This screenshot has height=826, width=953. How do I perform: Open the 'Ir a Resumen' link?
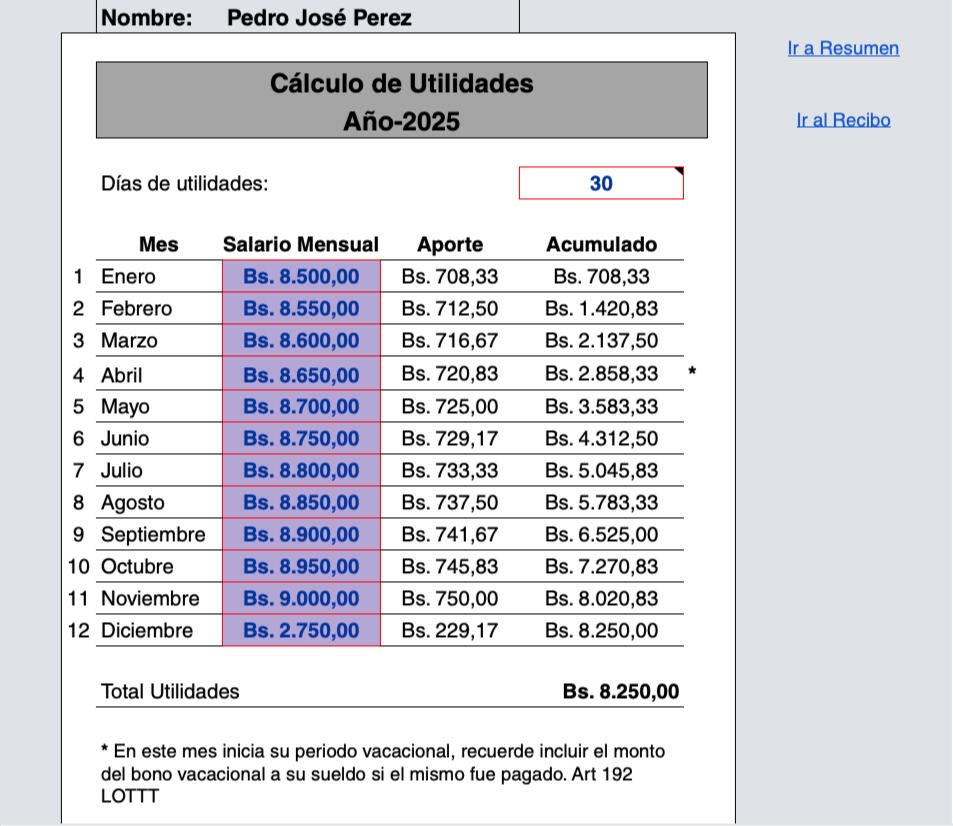pyautogui.click(x=843, y=48)
